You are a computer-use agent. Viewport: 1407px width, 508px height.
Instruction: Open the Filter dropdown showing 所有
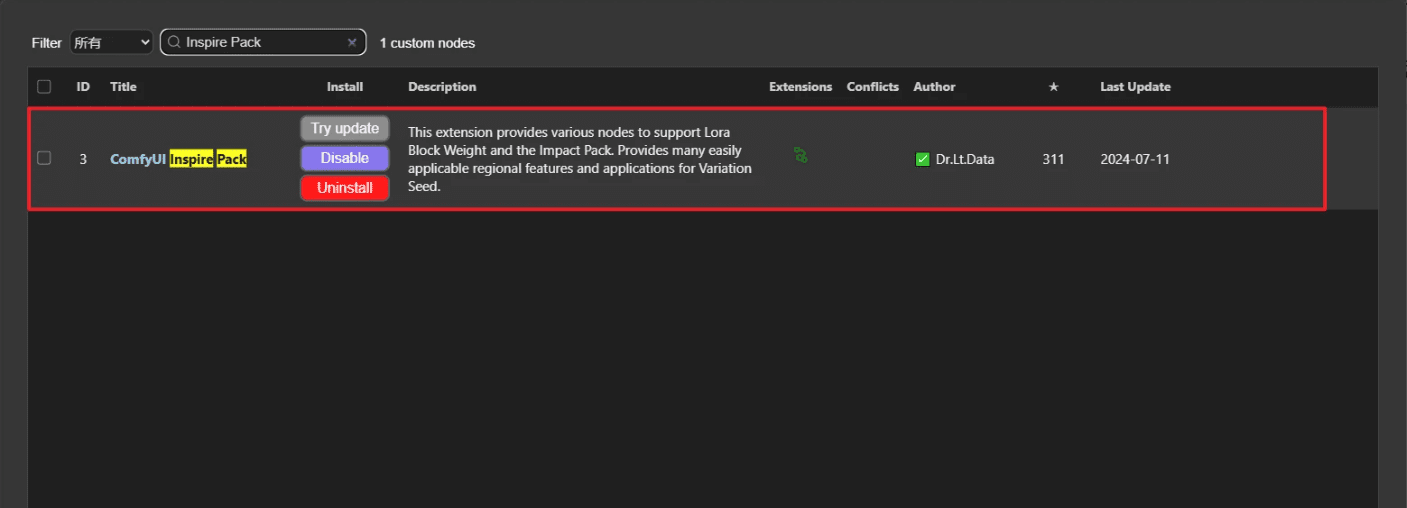coord(111,43)
